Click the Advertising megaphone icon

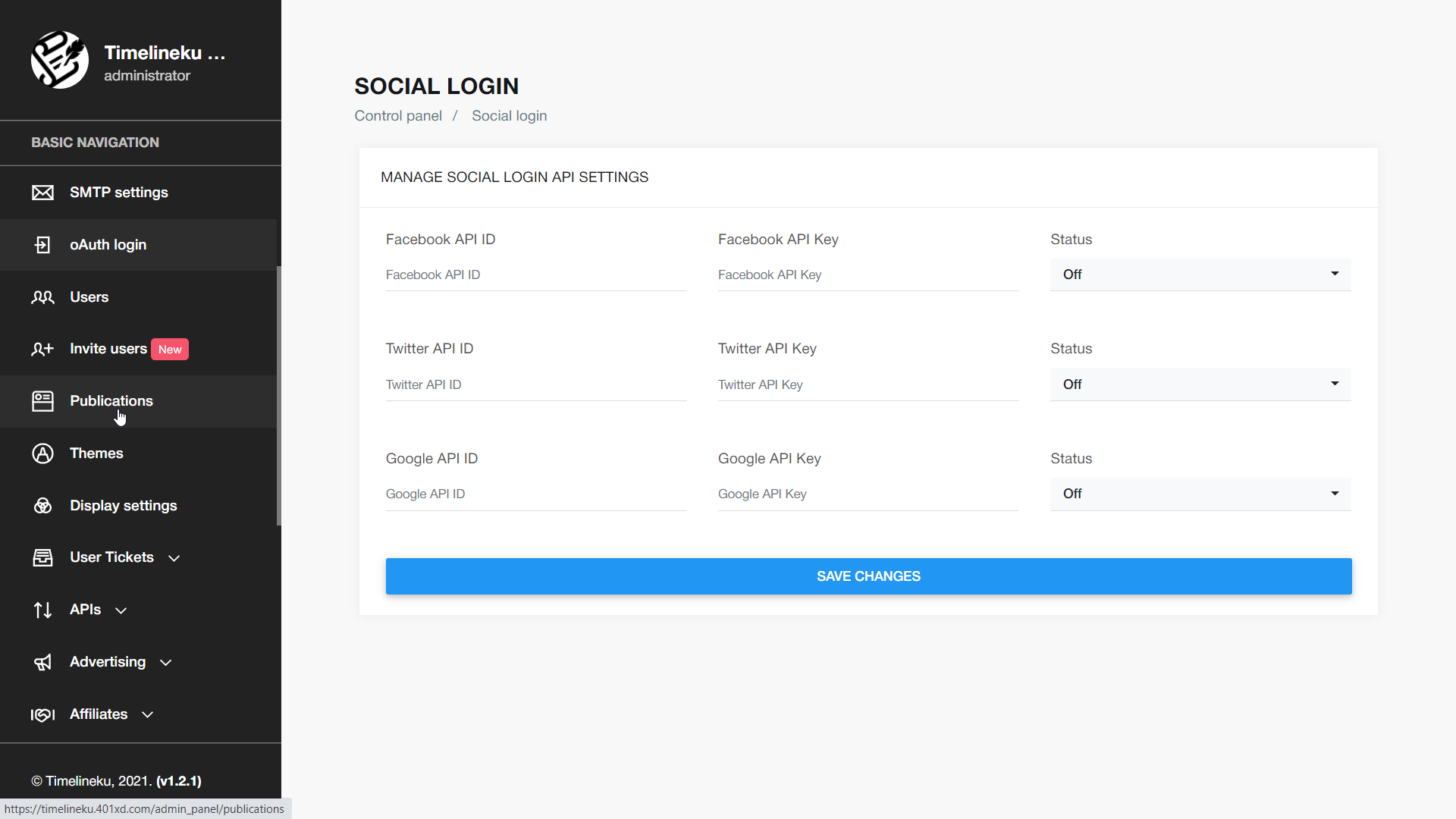[x=42, y=662]
